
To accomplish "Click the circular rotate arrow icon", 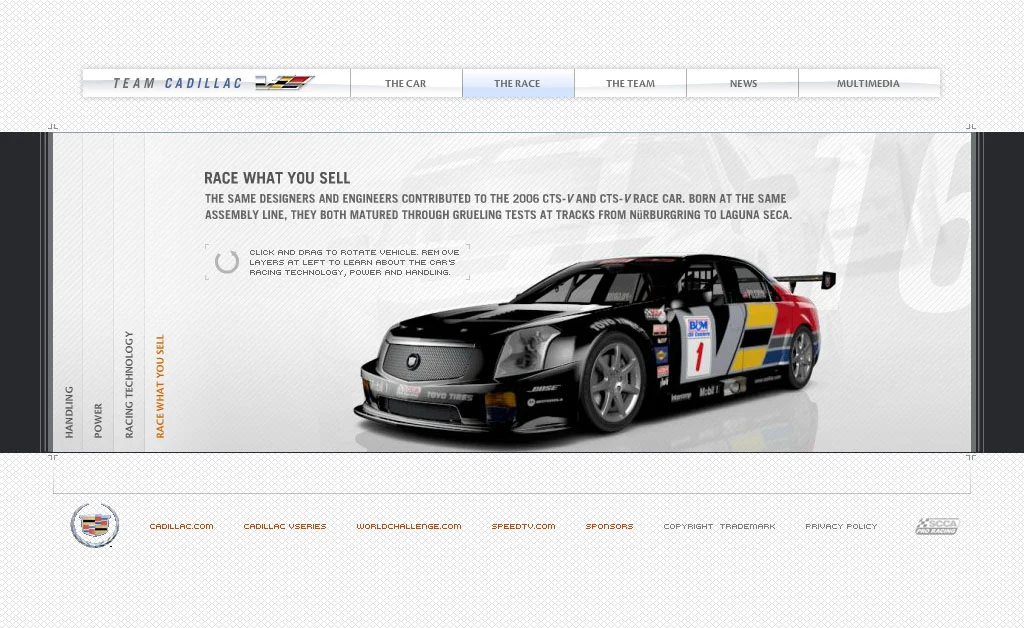I will point(227,262).
